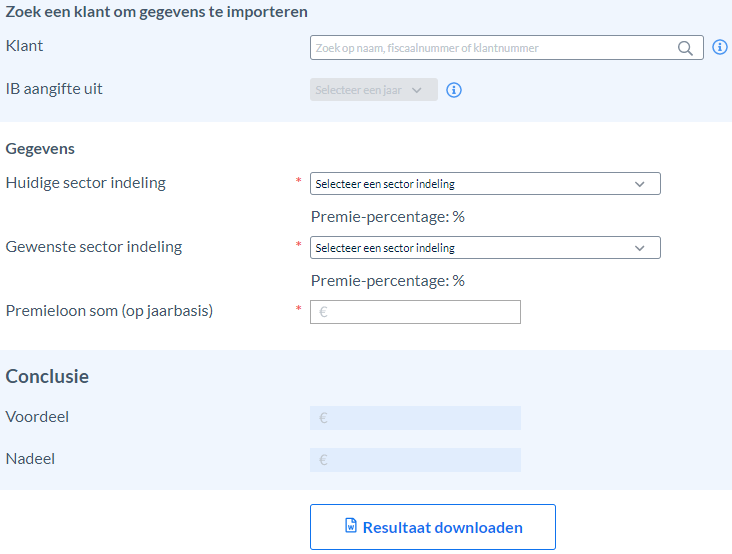Click the 'Klant' field label

(24, 46)
